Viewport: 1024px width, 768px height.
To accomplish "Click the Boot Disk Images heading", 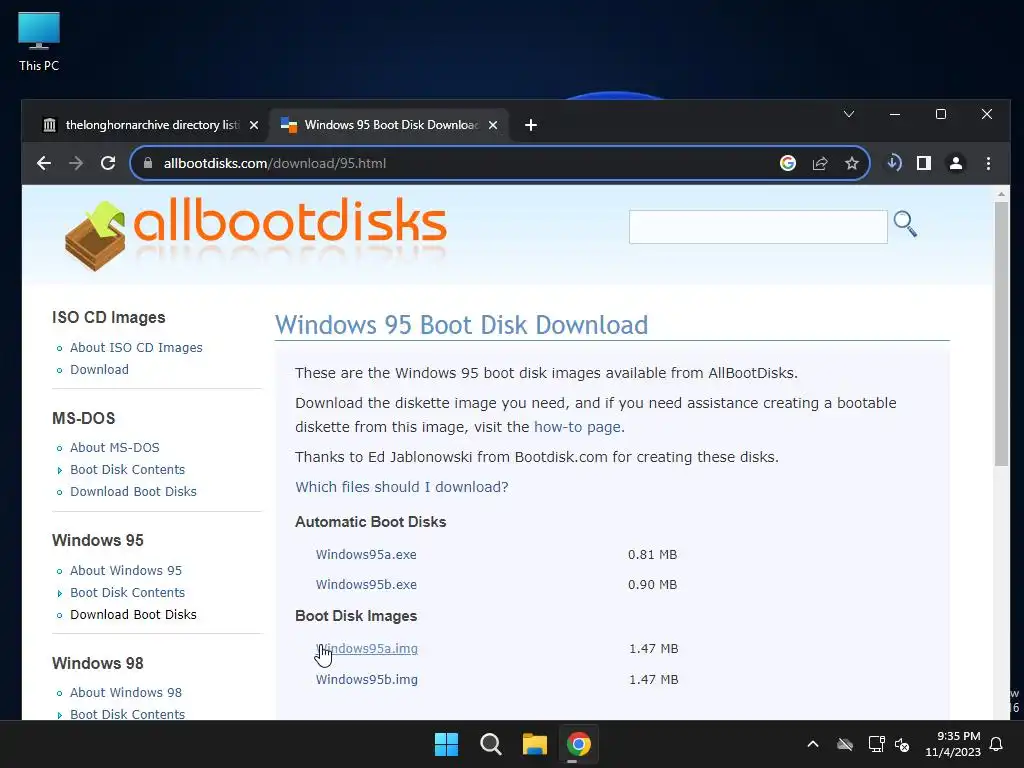I will coord(356,616).
